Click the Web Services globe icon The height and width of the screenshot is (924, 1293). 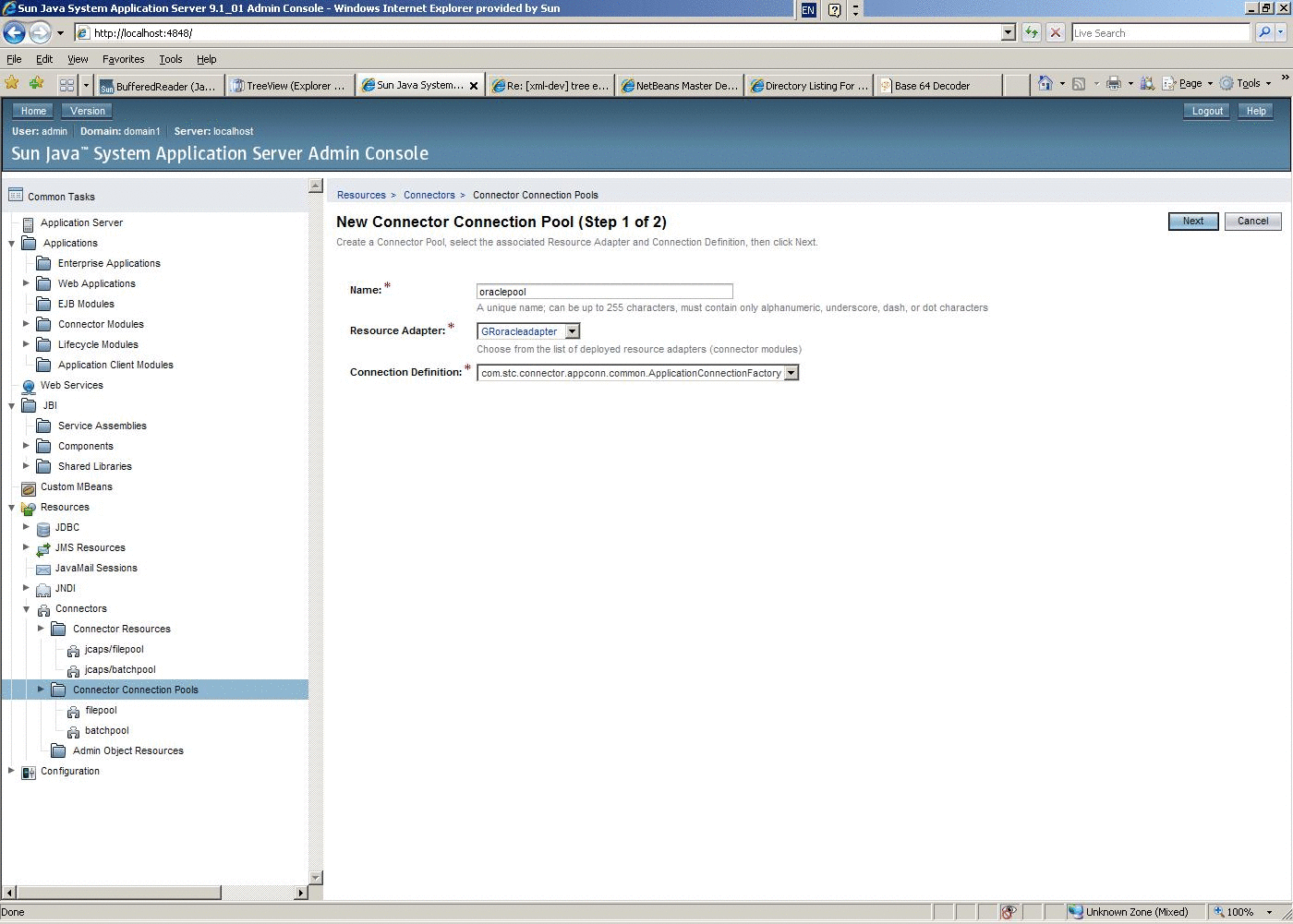(x=29, y=386)
